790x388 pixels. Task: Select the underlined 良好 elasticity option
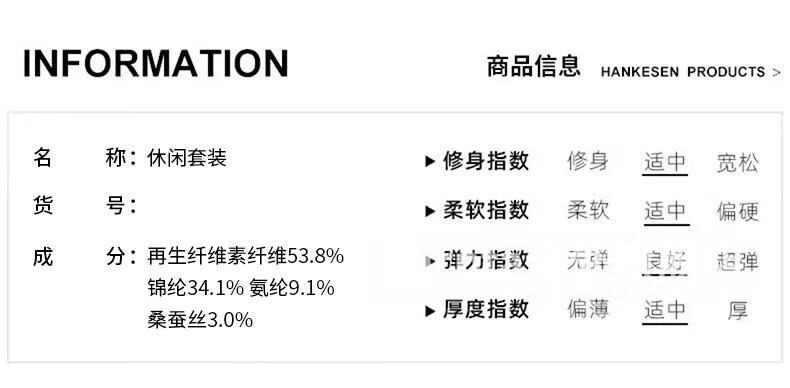pos(665,262)
